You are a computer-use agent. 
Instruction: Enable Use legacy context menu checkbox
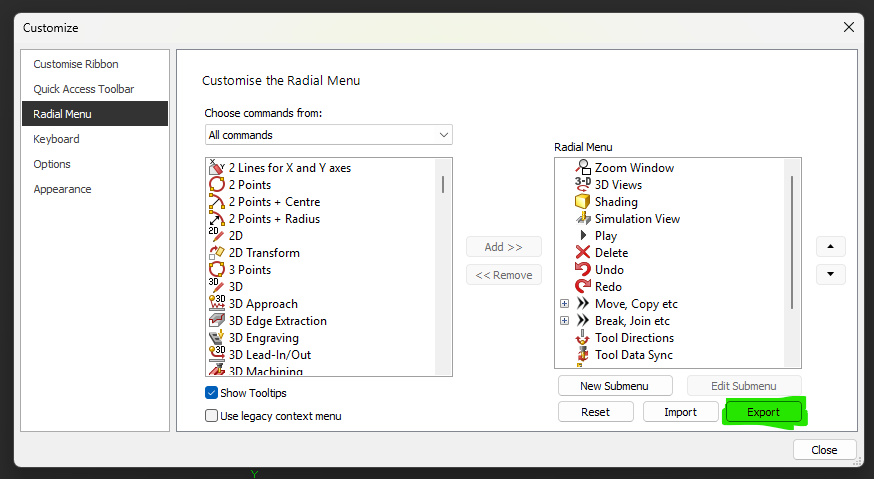[x=212, y=416]
